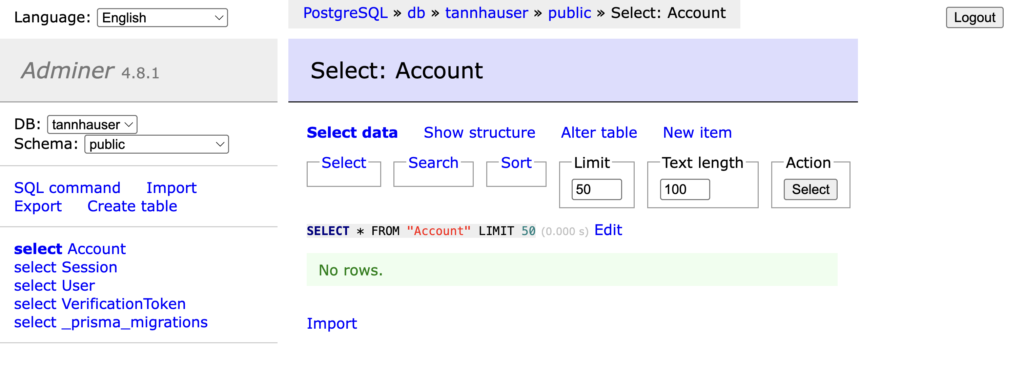
Task: Switch to Show structure tab
Action: tap(479, 133)
